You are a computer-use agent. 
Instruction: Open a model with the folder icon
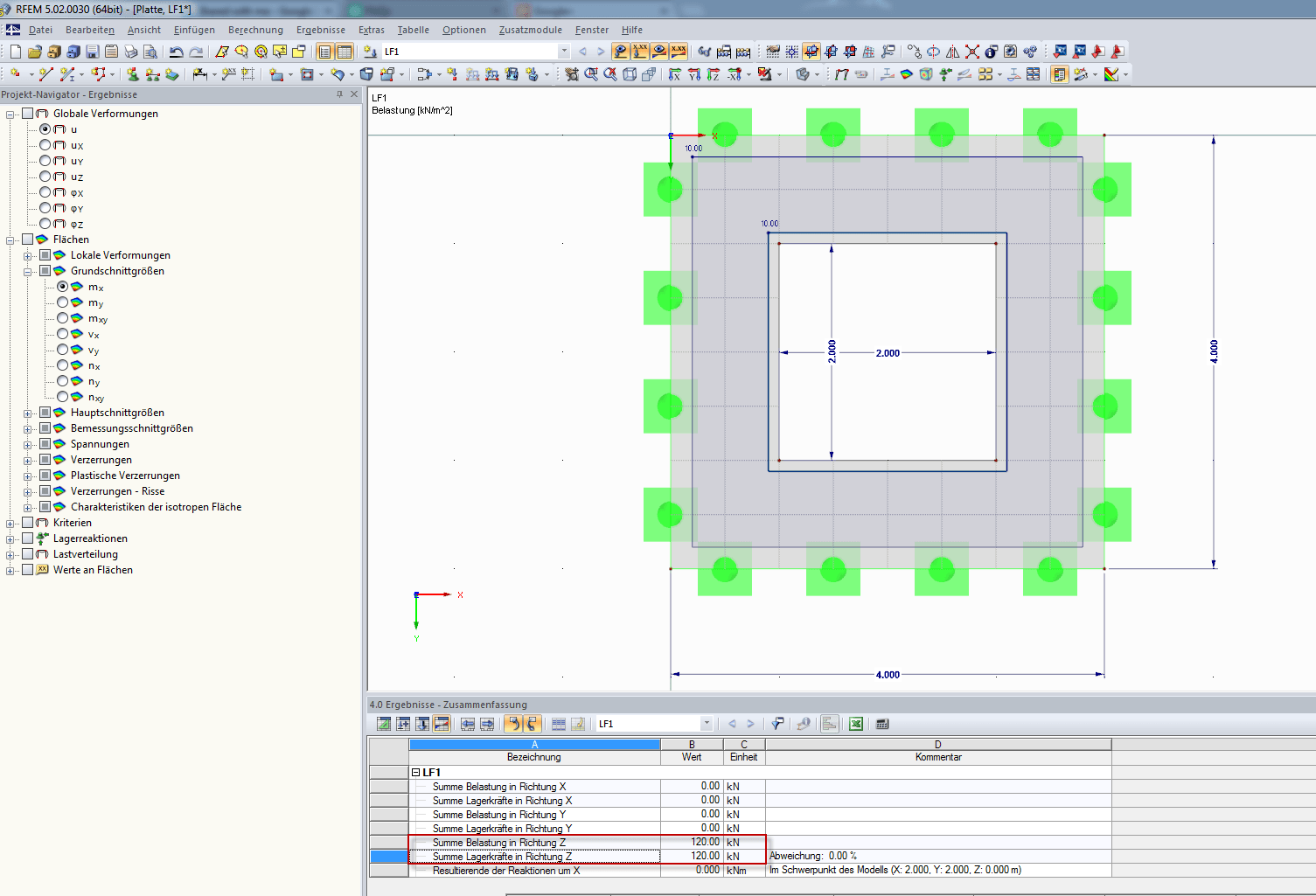35,52
